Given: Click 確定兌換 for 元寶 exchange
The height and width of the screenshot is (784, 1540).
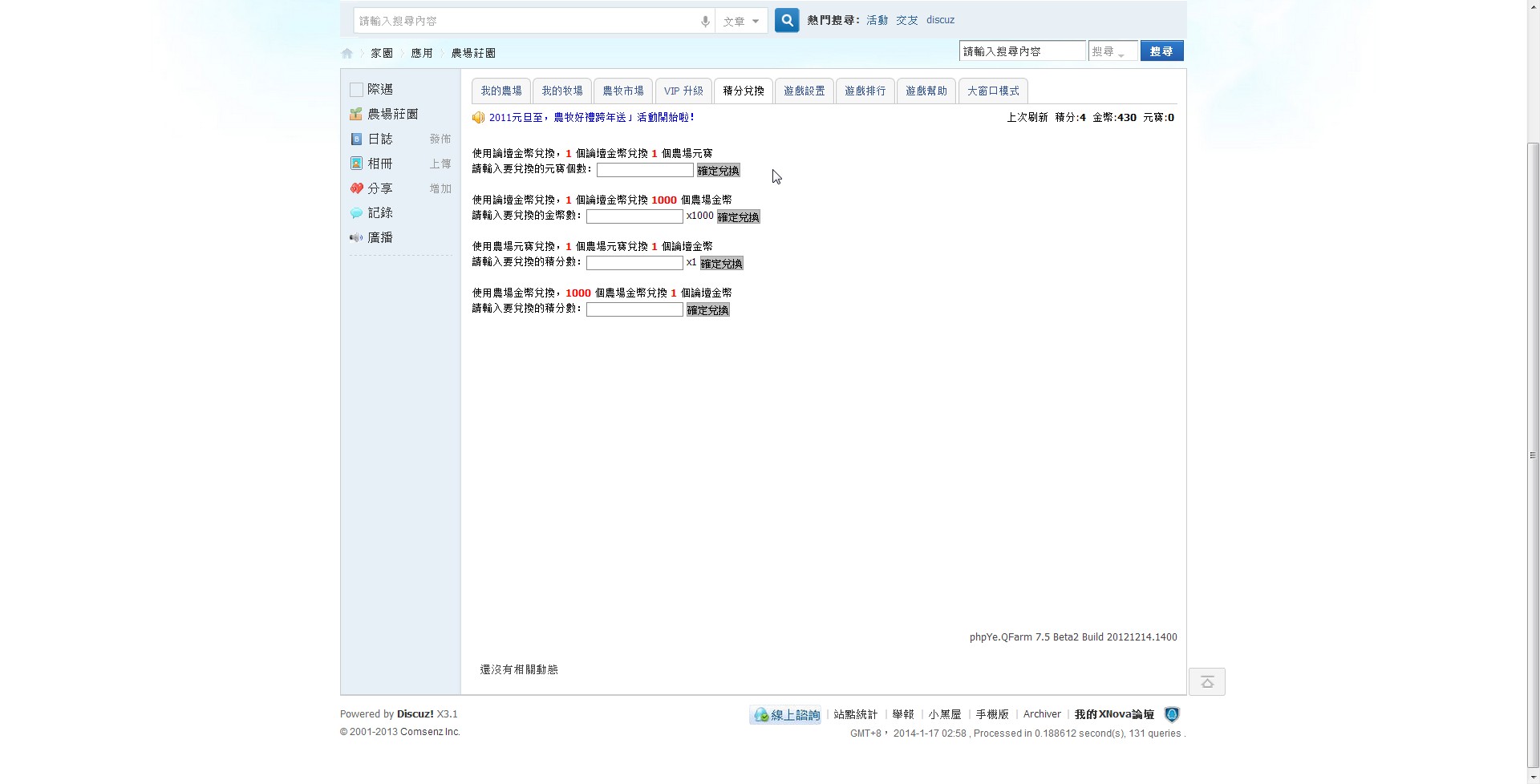Looking at the screenshot, I should 718,171.
